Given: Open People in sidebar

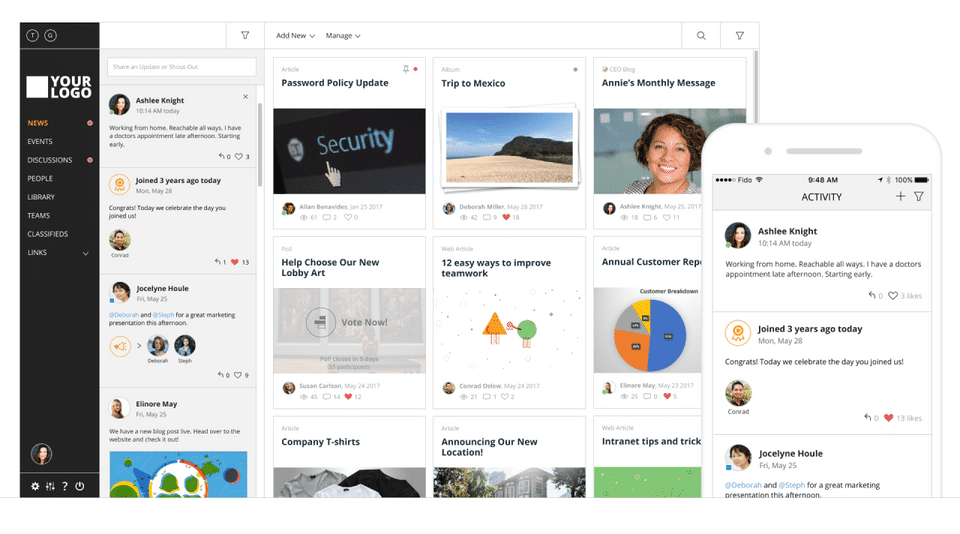Looking at the screenshot, I should [40, 179].
